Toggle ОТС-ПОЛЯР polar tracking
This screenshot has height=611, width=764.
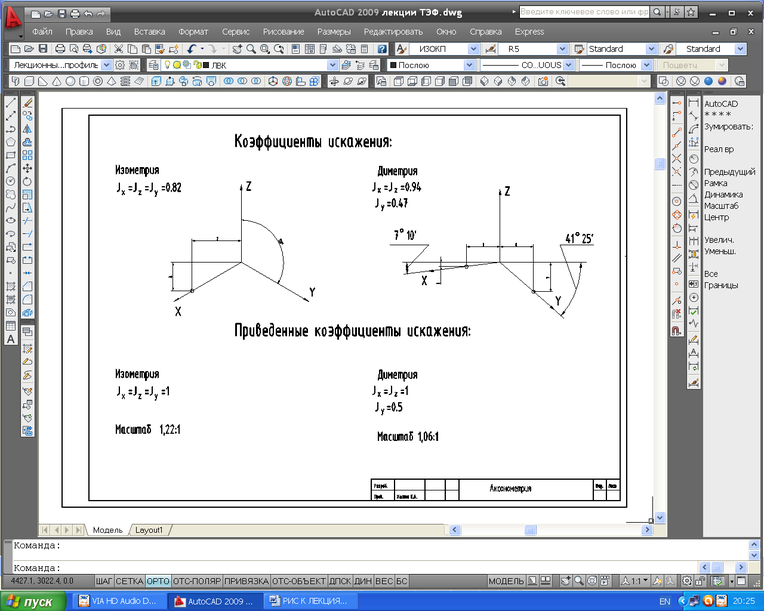pyautogui.click(x=197, y=581)
